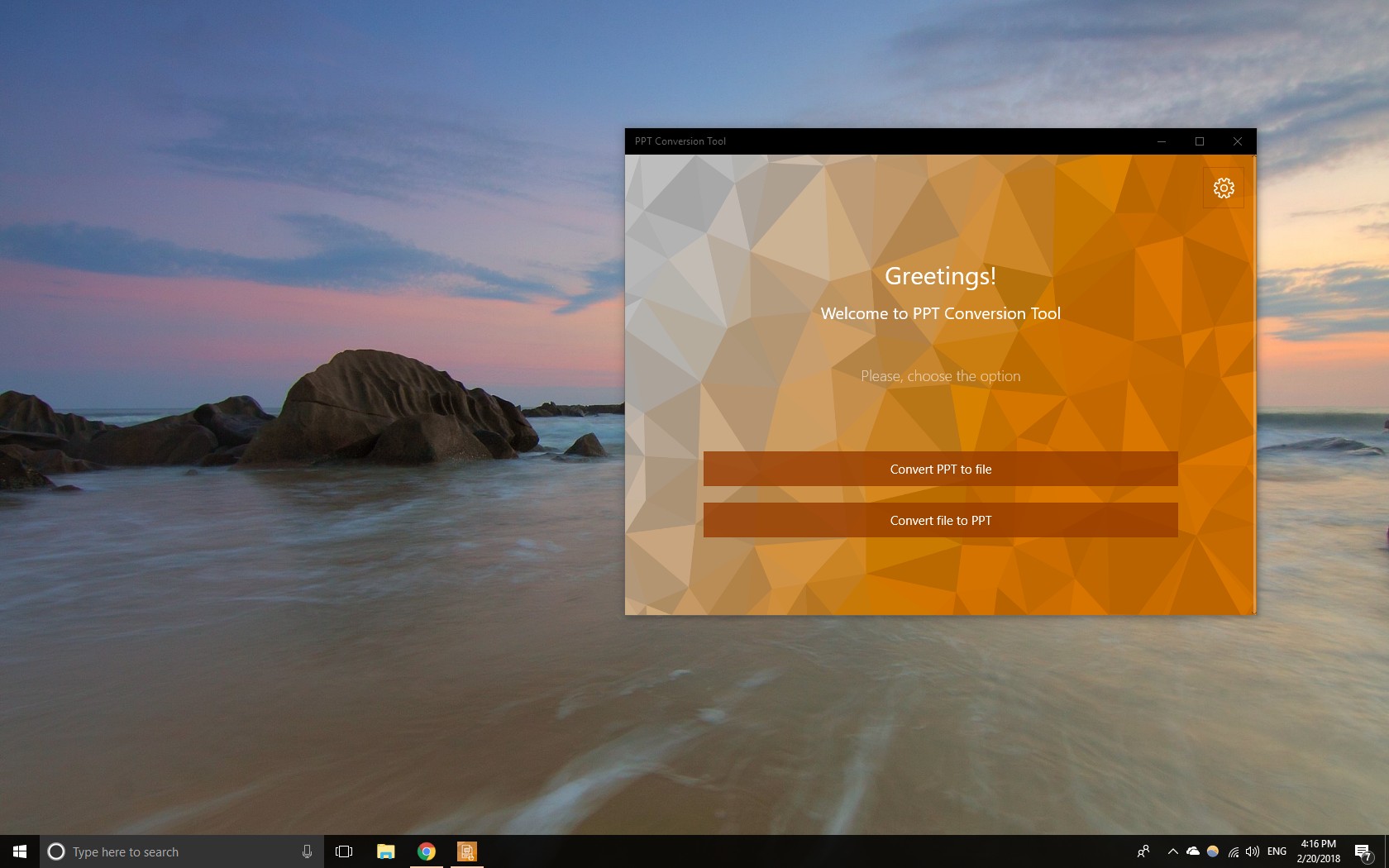Open the Wi-Fi network flyout
The image size is (1389, 868).
coord(1234,851)
